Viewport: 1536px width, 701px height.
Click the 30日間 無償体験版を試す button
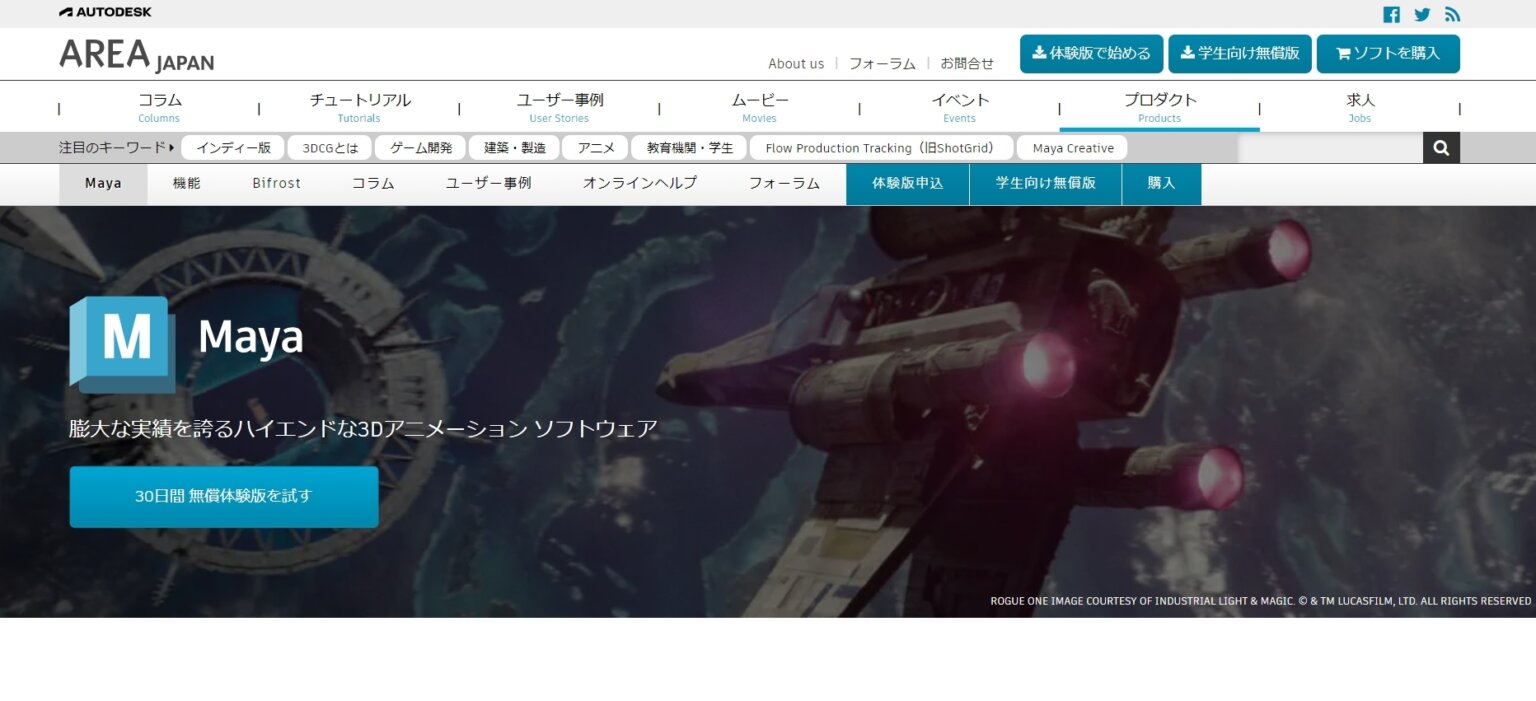(x=223, y=496)
